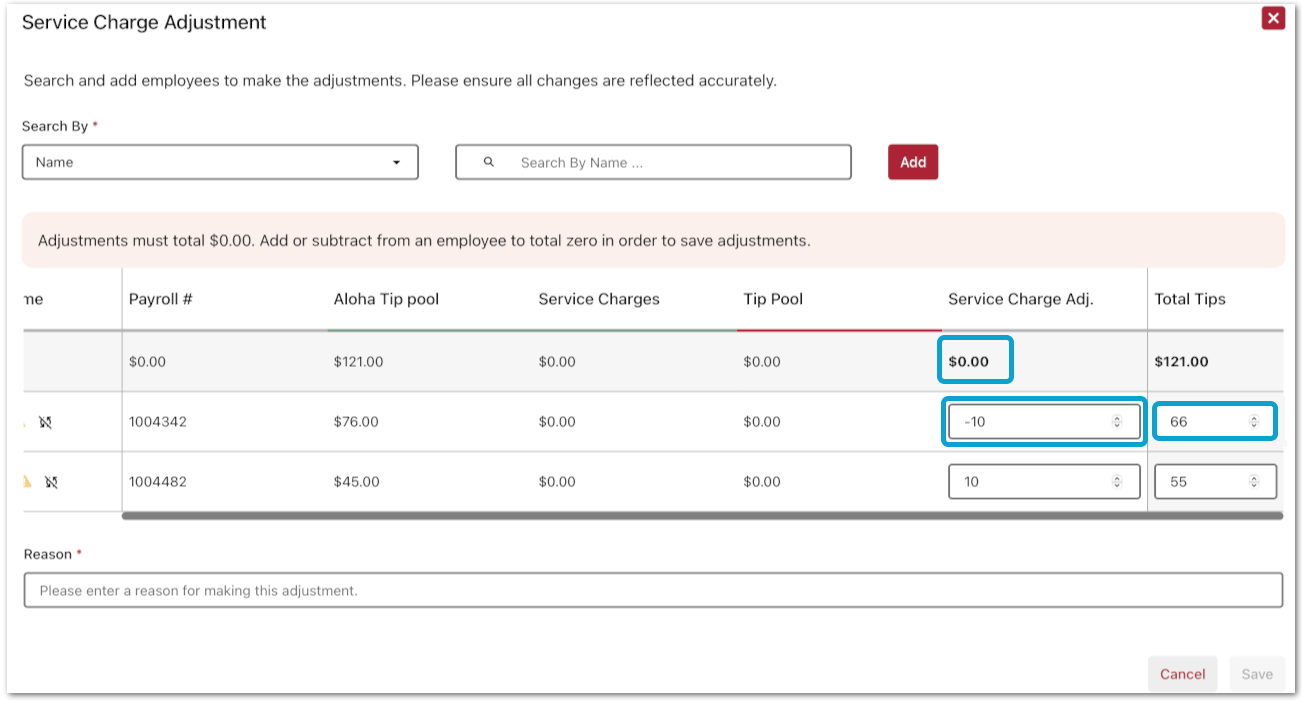Image resolution: width=1302 pixels, height=703 pixels.
Task: Click the yellow warning icon in row 1004482
Action: (28, 482)
